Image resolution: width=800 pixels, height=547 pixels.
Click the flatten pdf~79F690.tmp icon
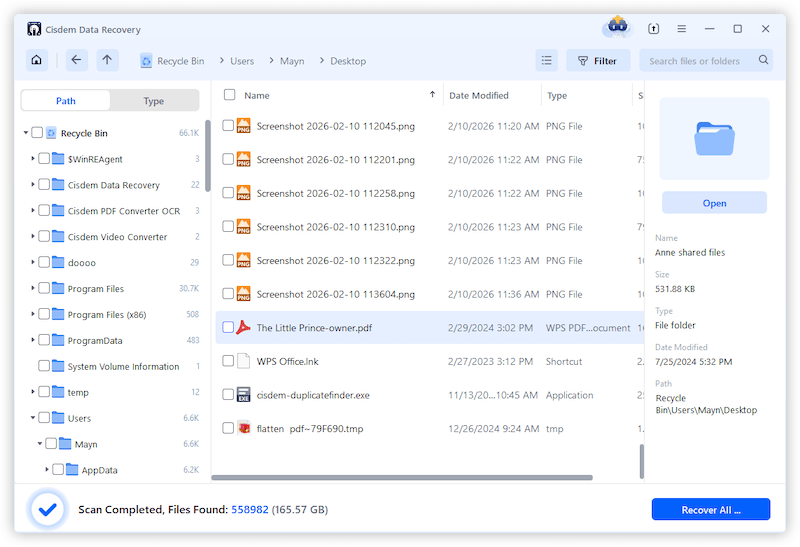pos(244,428)
